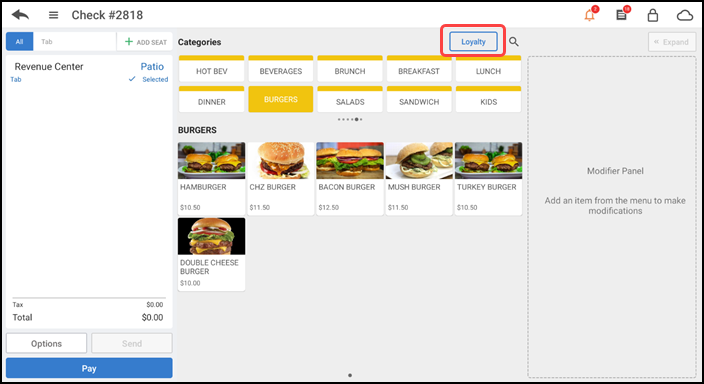Open the HOT BEV category
704x384 pixels.
click(211, 69)
